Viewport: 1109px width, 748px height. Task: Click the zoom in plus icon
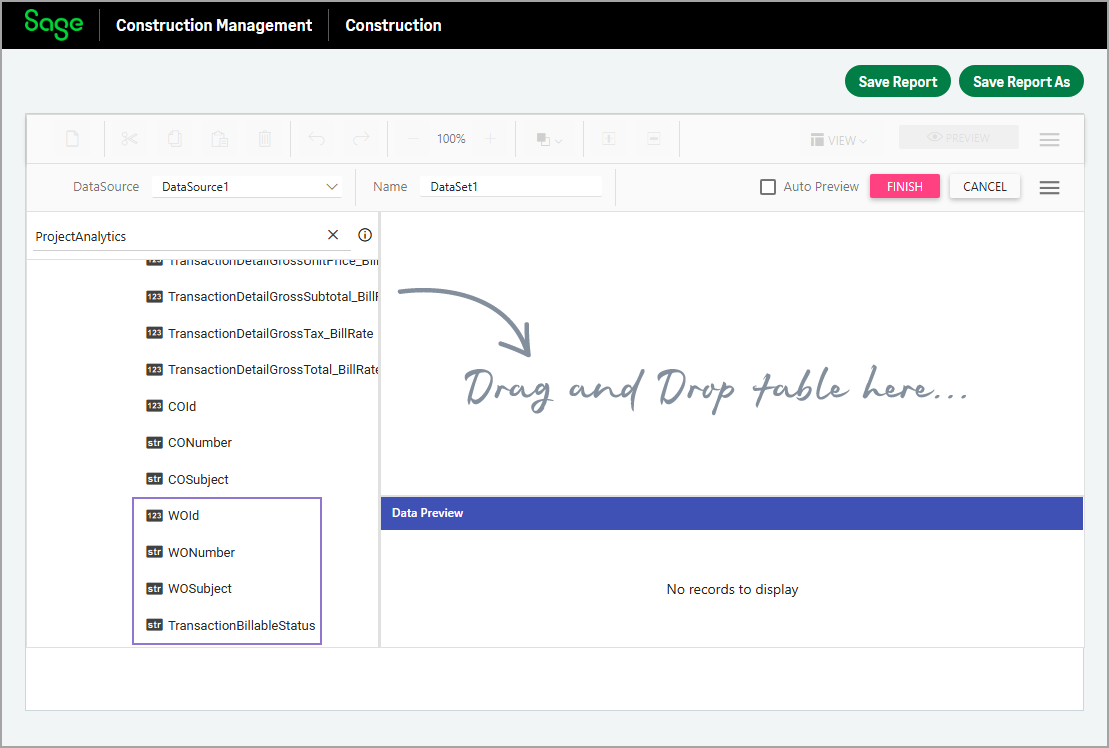490,139
